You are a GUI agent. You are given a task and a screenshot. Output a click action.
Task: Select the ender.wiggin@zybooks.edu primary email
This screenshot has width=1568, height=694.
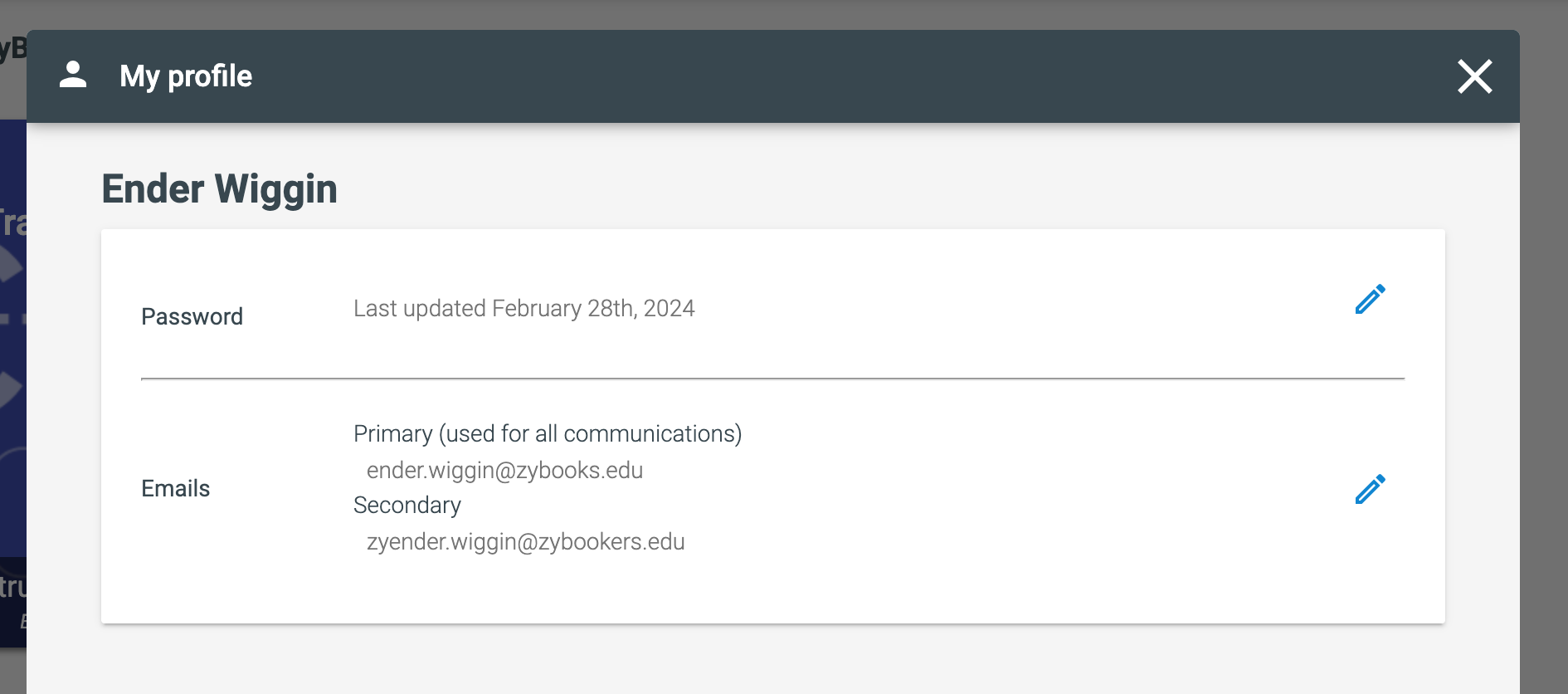504,470
